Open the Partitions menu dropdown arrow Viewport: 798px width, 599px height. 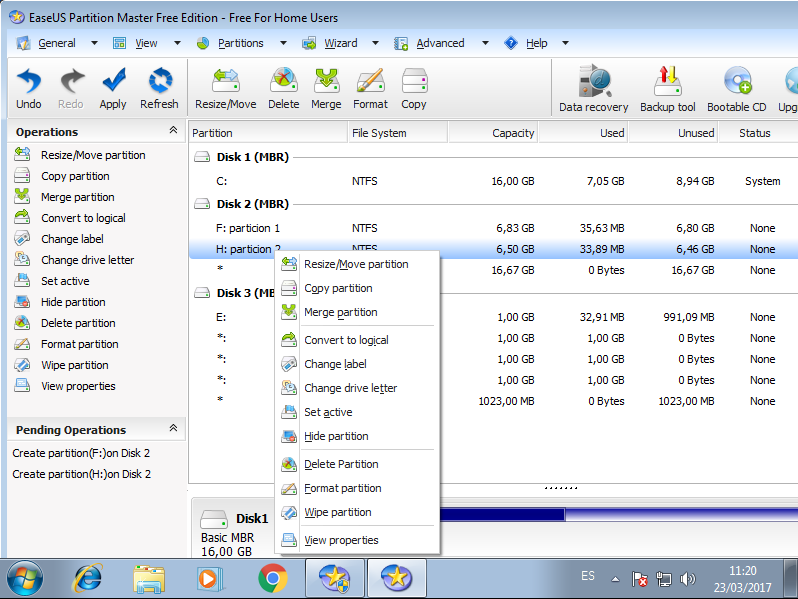point(283,43)
